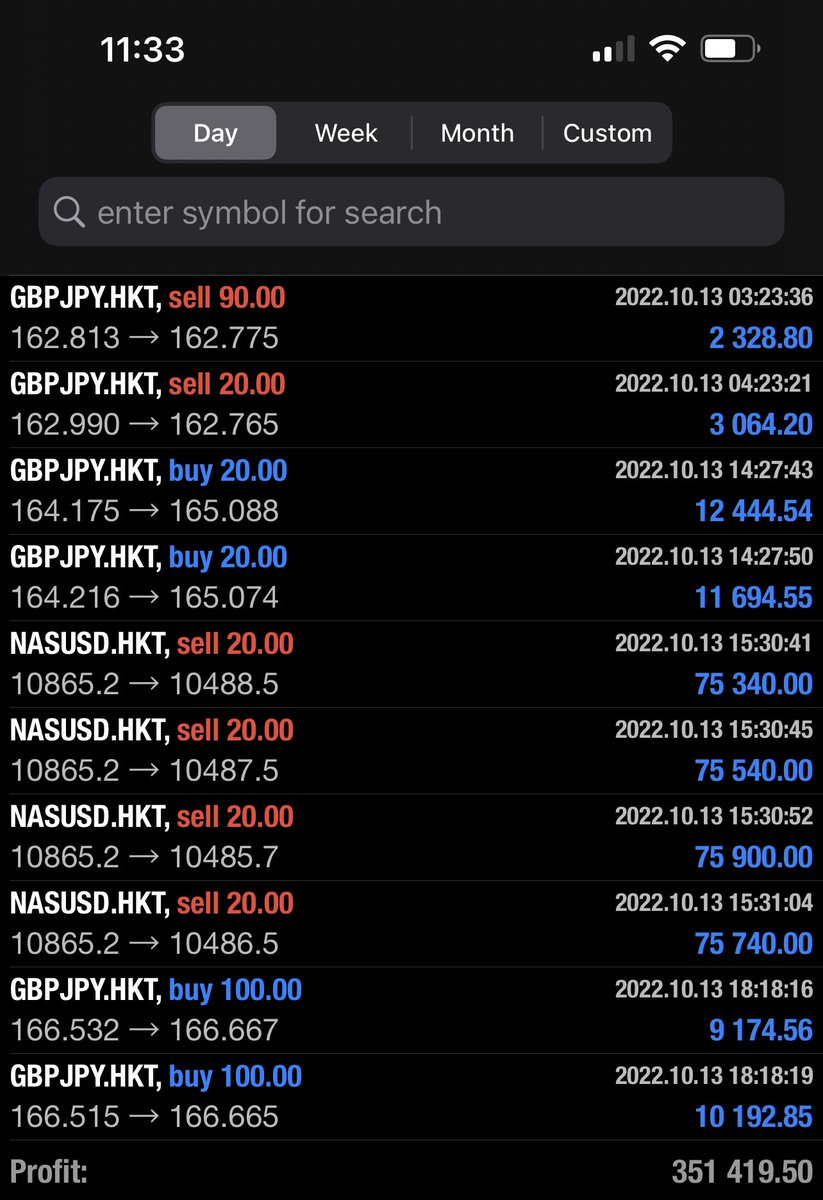Select the Day filter tab
Viewport: 823px width, 1200px height.
(215, 132)
